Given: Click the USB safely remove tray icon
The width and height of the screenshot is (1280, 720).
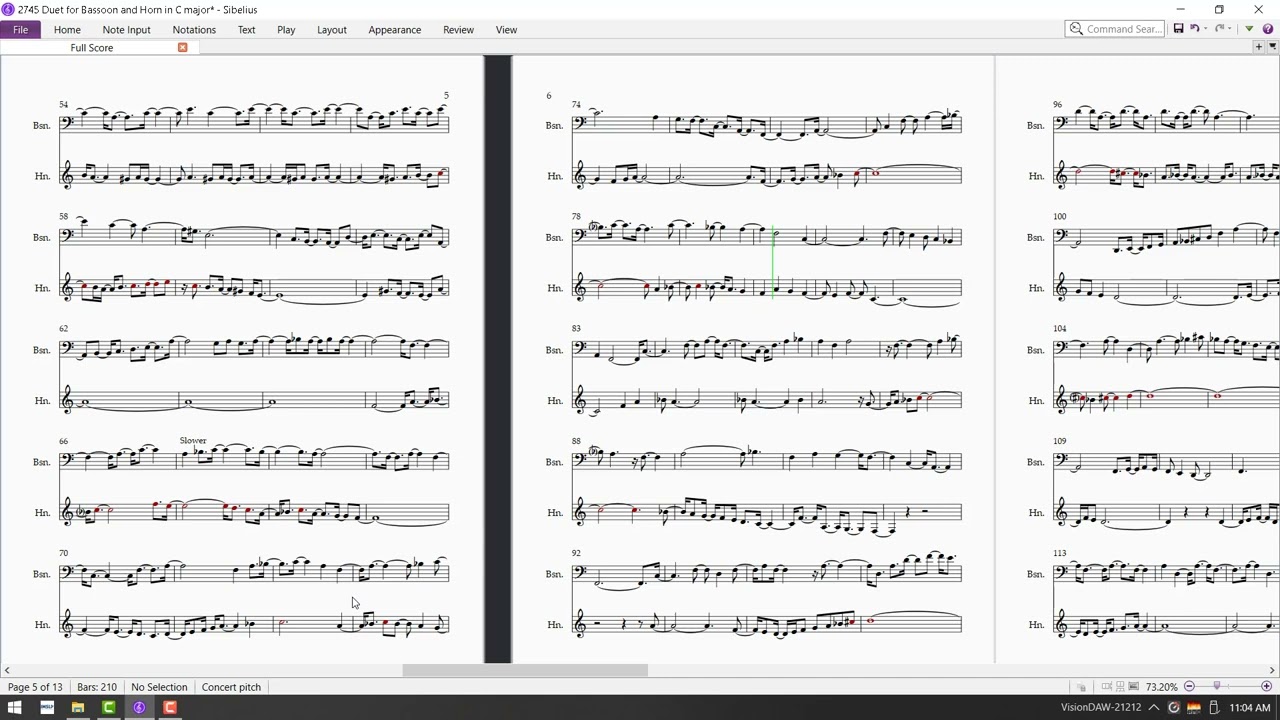Looking at the screenshot, I should pos(1214,708).
